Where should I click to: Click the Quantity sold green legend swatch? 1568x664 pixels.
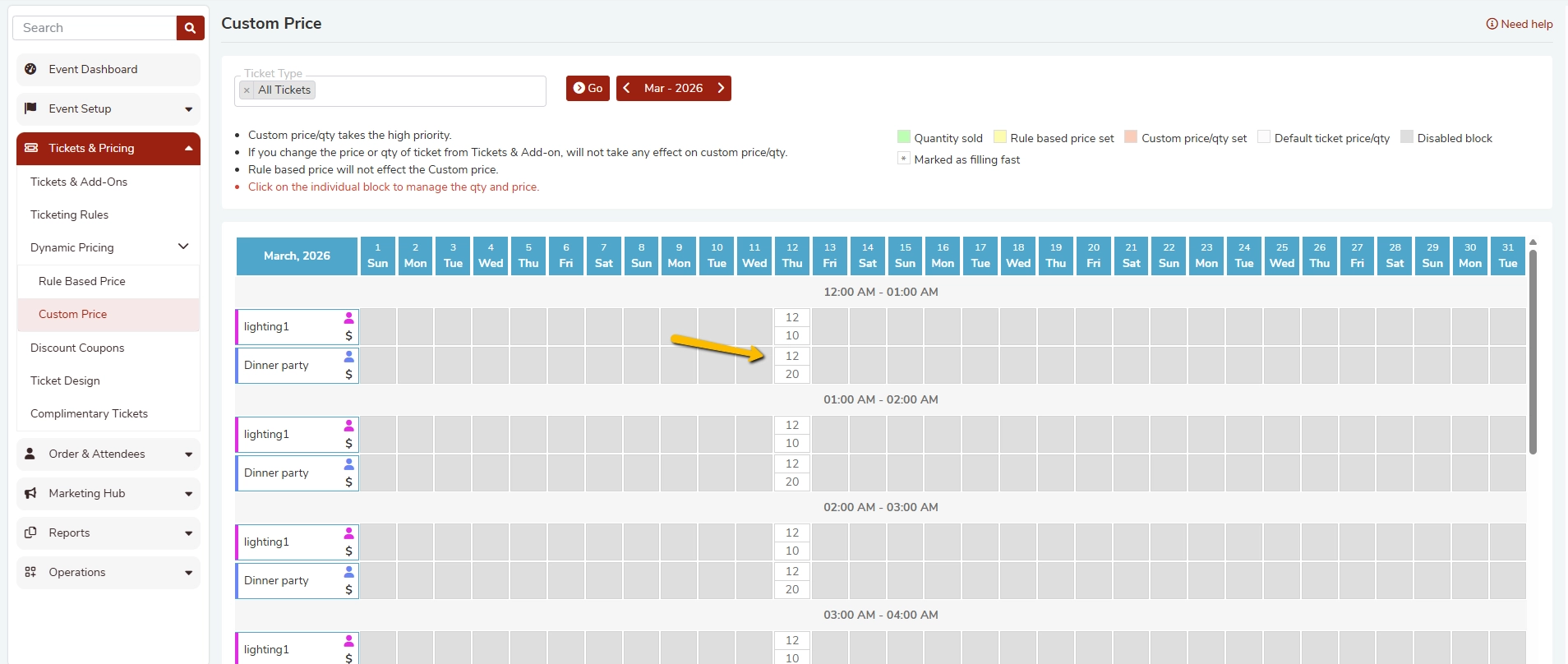pyautogui.click(x=904, y=136)
